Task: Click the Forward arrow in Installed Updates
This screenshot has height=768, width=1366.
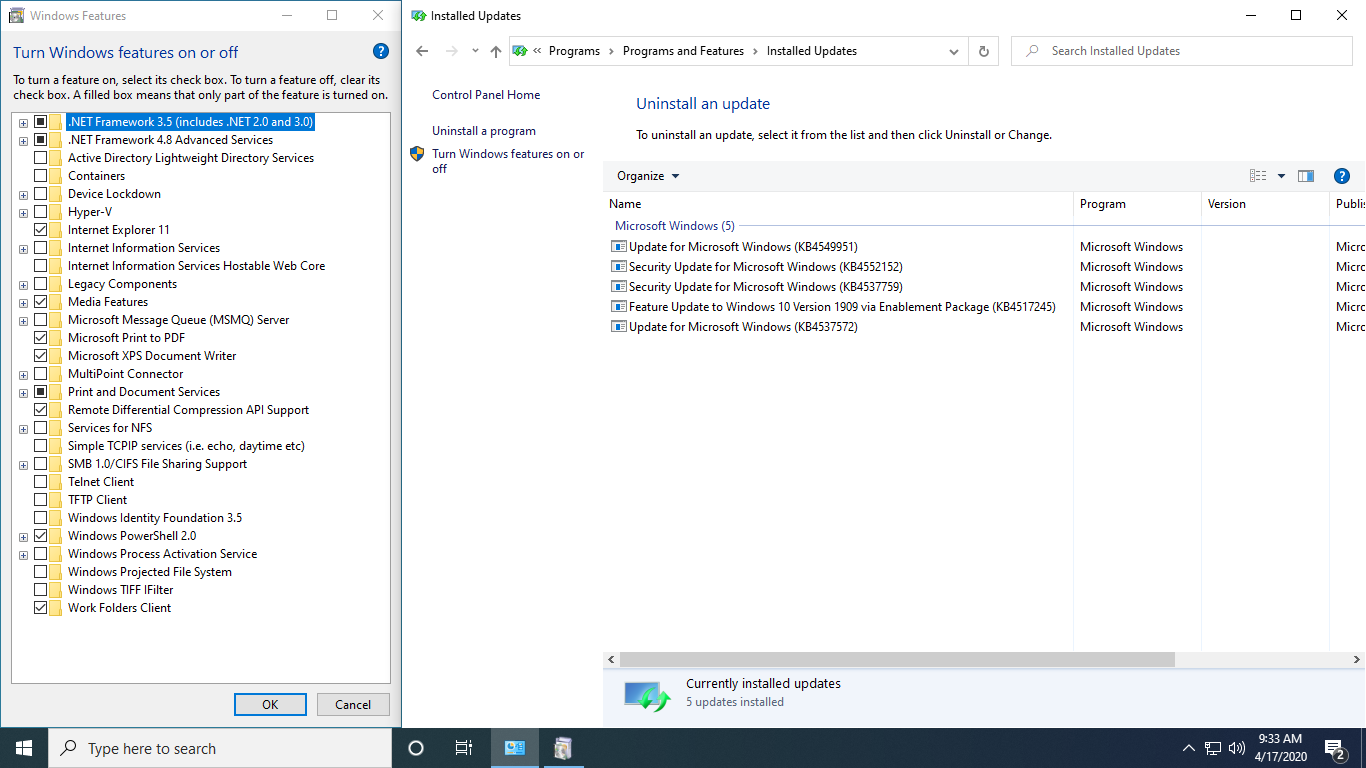Action: click(451, 51)
